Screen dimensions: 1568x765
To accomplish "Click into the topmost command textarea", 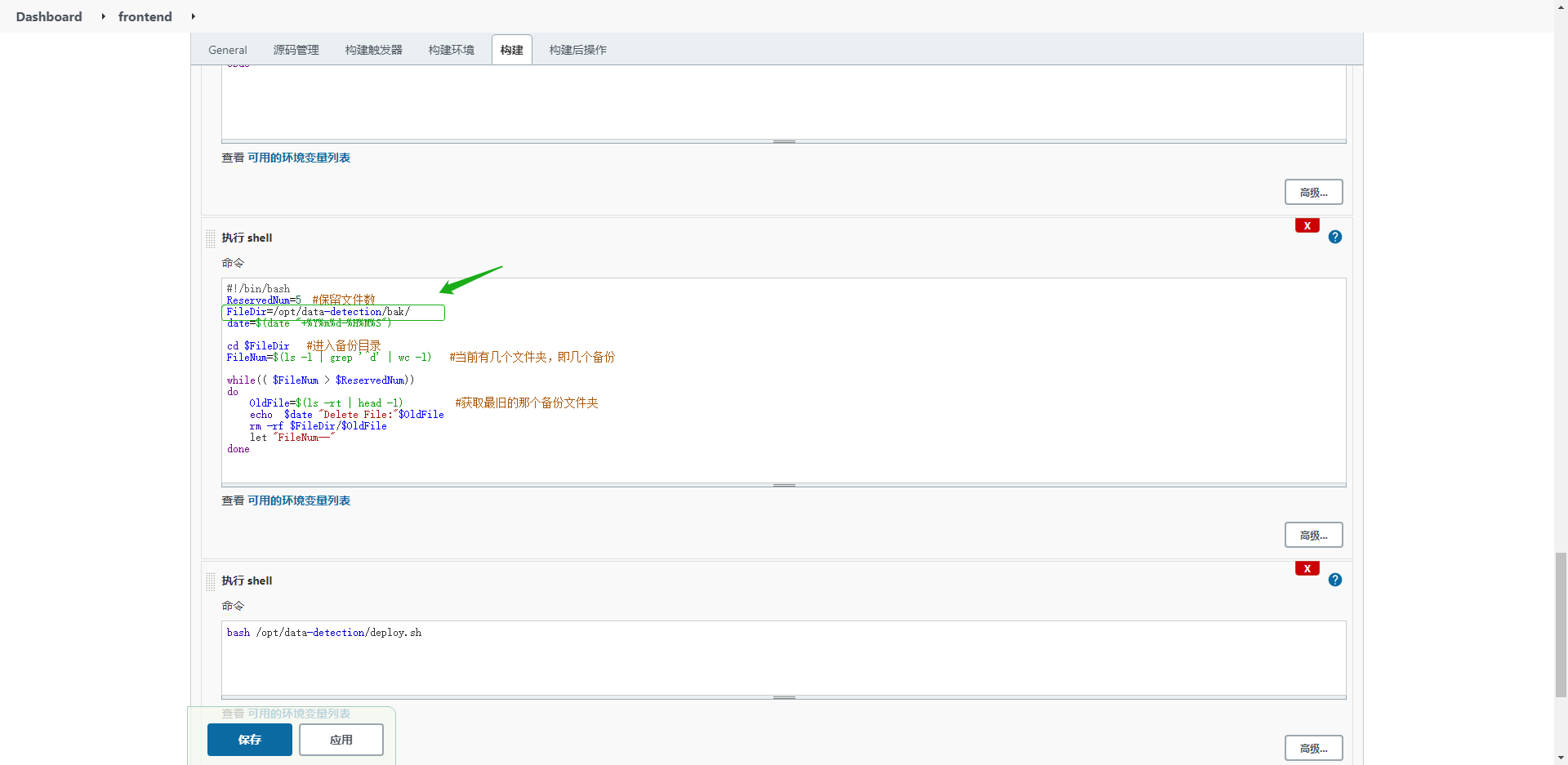I will 784,102.
